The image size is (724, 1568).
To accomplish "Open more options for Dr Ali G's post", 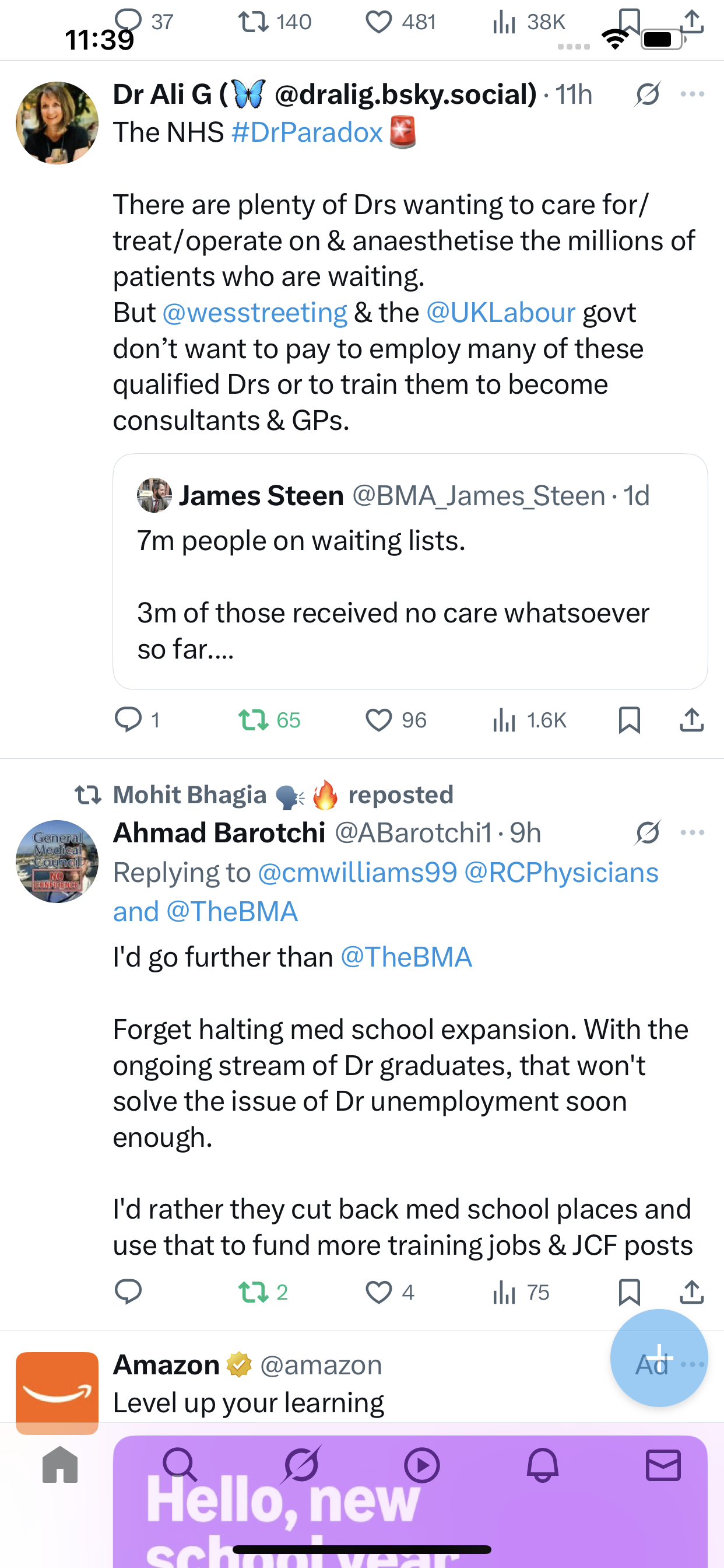I will 693,94.
